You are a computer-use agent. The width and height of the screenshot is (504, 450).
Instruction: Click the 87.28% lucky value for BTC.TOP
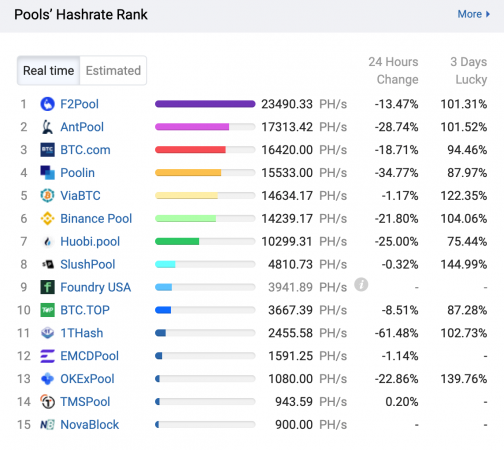(x=467, y=310)
